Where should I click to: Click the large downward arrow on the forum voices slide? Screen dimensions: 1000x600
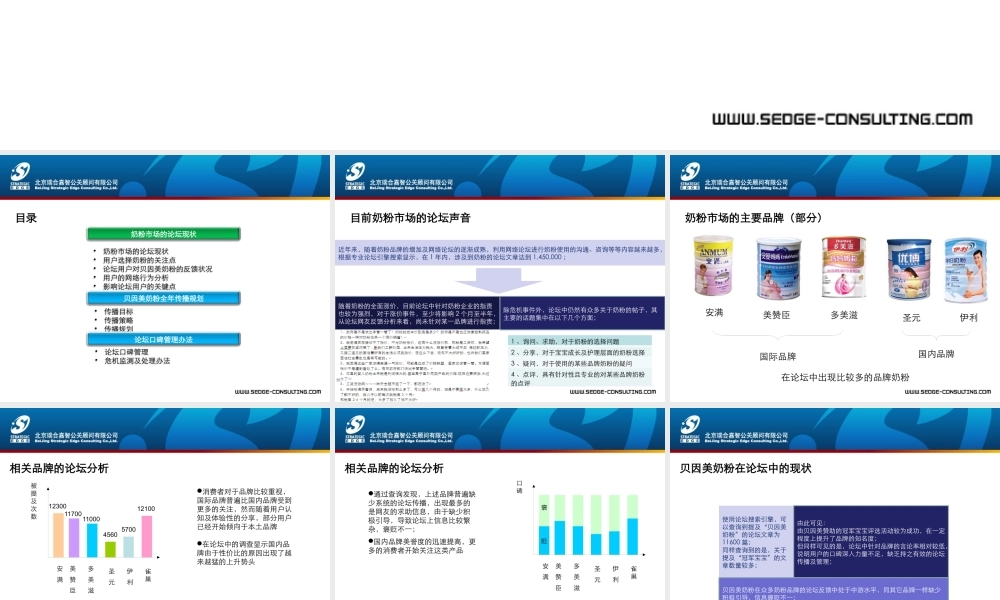(499, 280)
